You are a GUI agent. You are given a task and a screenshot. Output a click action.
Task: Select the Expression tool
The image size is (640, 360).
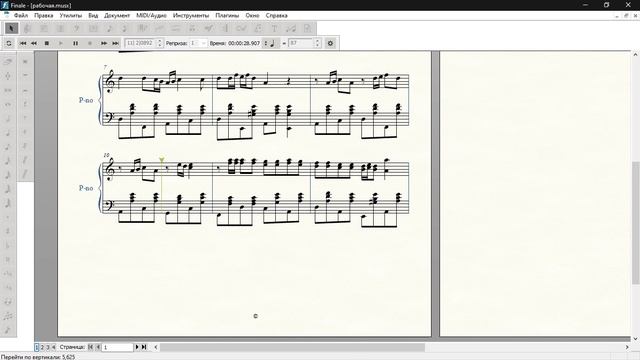tap(209, 28)
